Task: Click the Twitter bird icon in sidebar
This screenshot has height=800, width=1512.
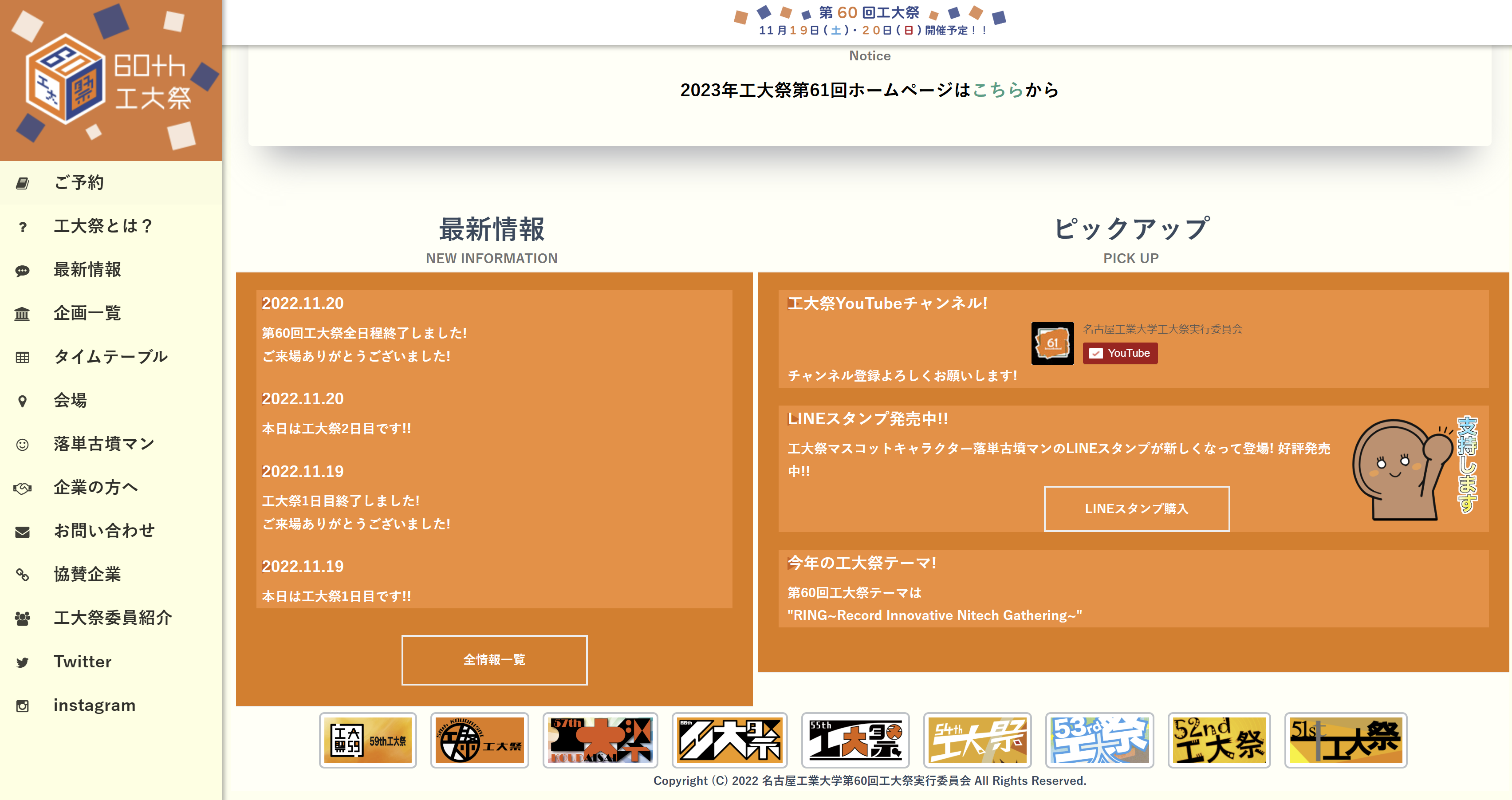Action: [x=22, y=662]
